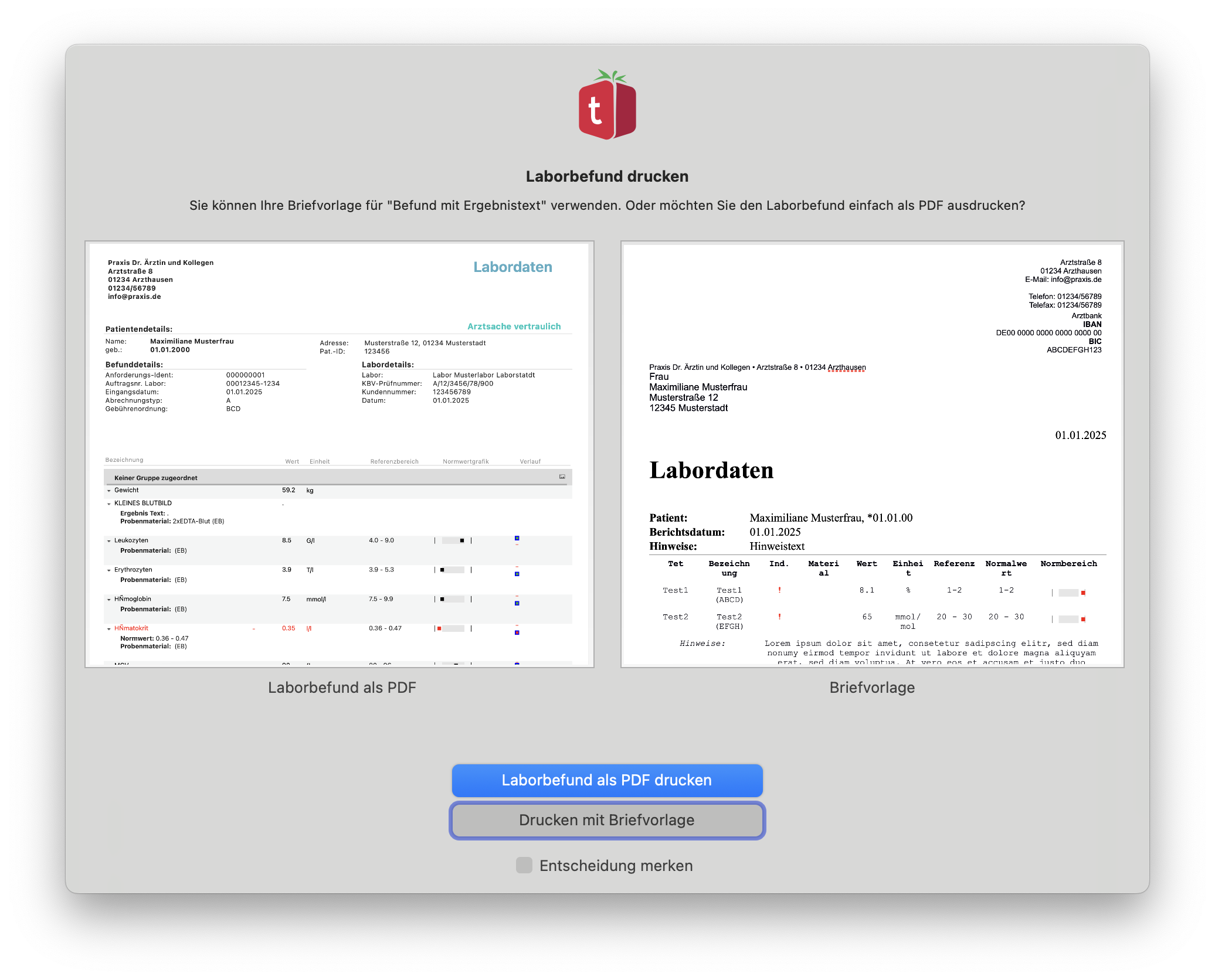Image resolution: width=1215 pixels, height=980 pixels.
Task: Click Test1 Normbereich bar in Briefvorlage preview
Action: tap(1068, 593)
